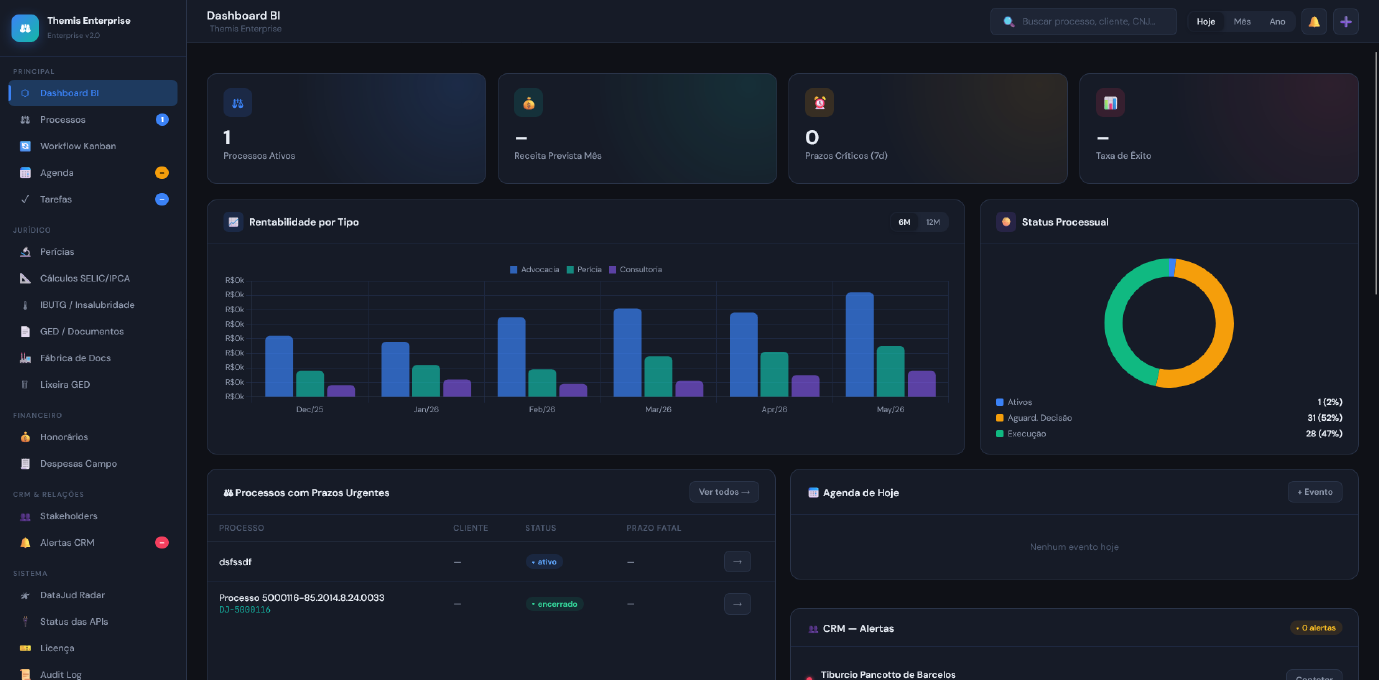This screenshot has width=1379, height=680.
Task: Open the Audit Log entry
Action: pyautogui.click(x=93, y=674)
